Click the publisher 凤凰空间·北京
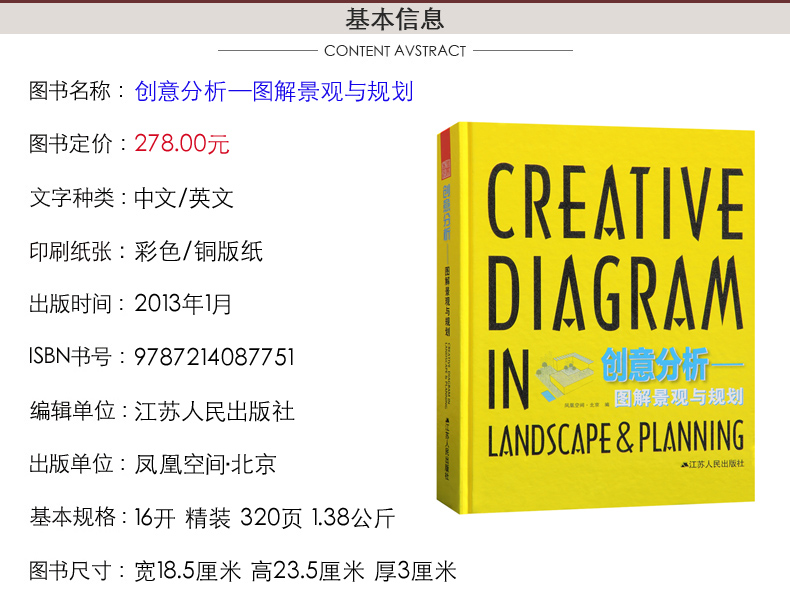 click(x=205, y=464)
